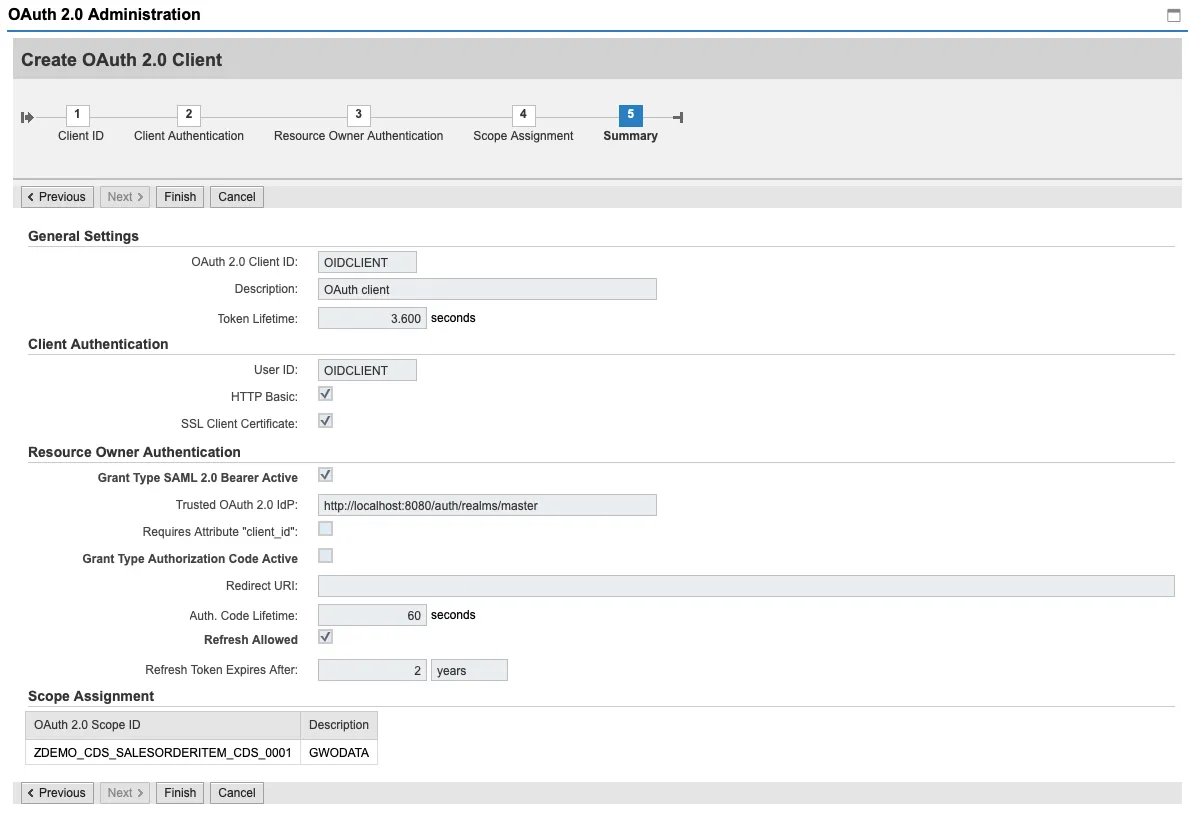Image resolution: width=1189 pixels, height=814 pixels.
Task: Click the Redirect URI input field
Action: [745, 586]
